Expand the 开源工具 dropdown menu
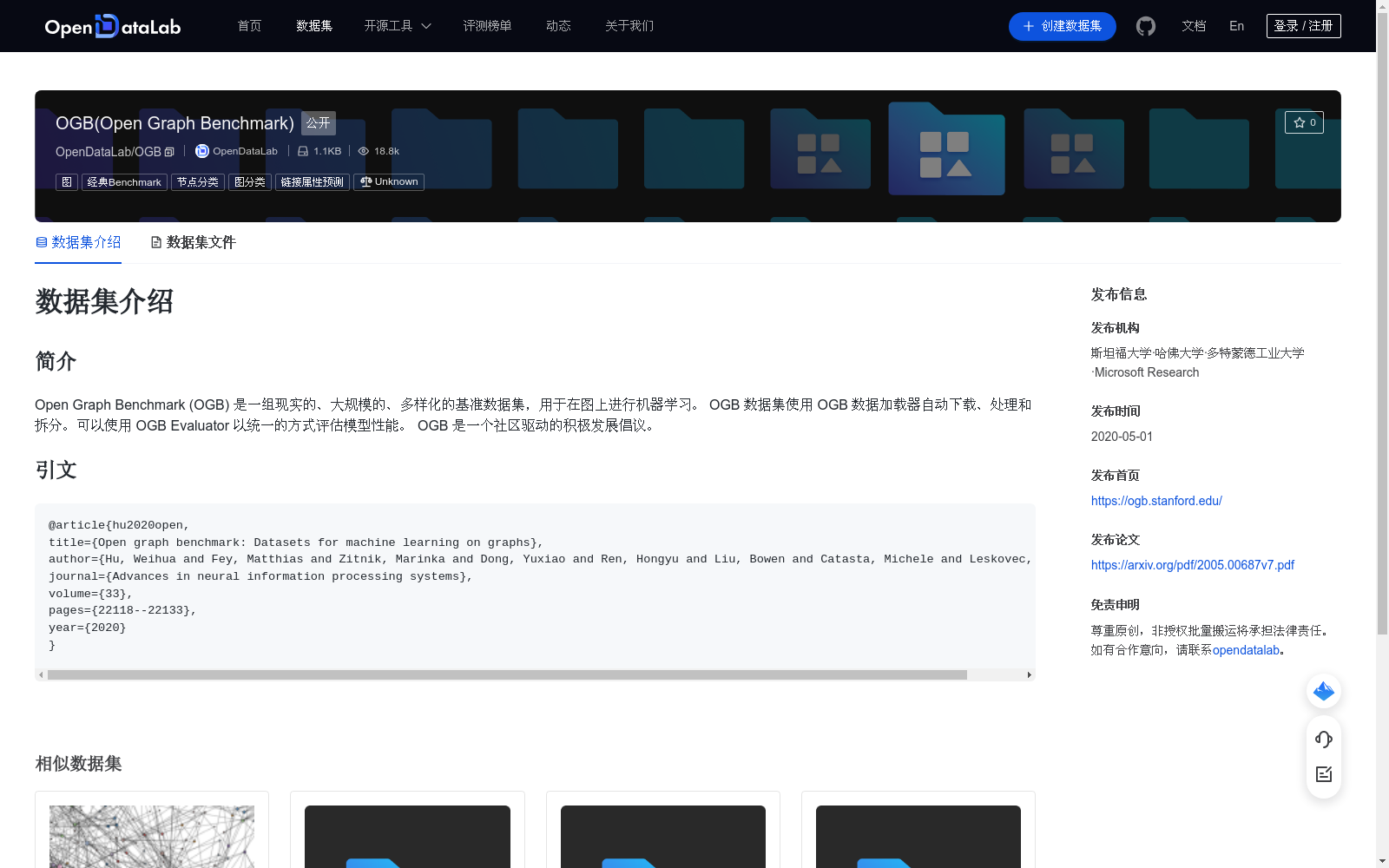The image size is (1389, 868). point(397,26)
